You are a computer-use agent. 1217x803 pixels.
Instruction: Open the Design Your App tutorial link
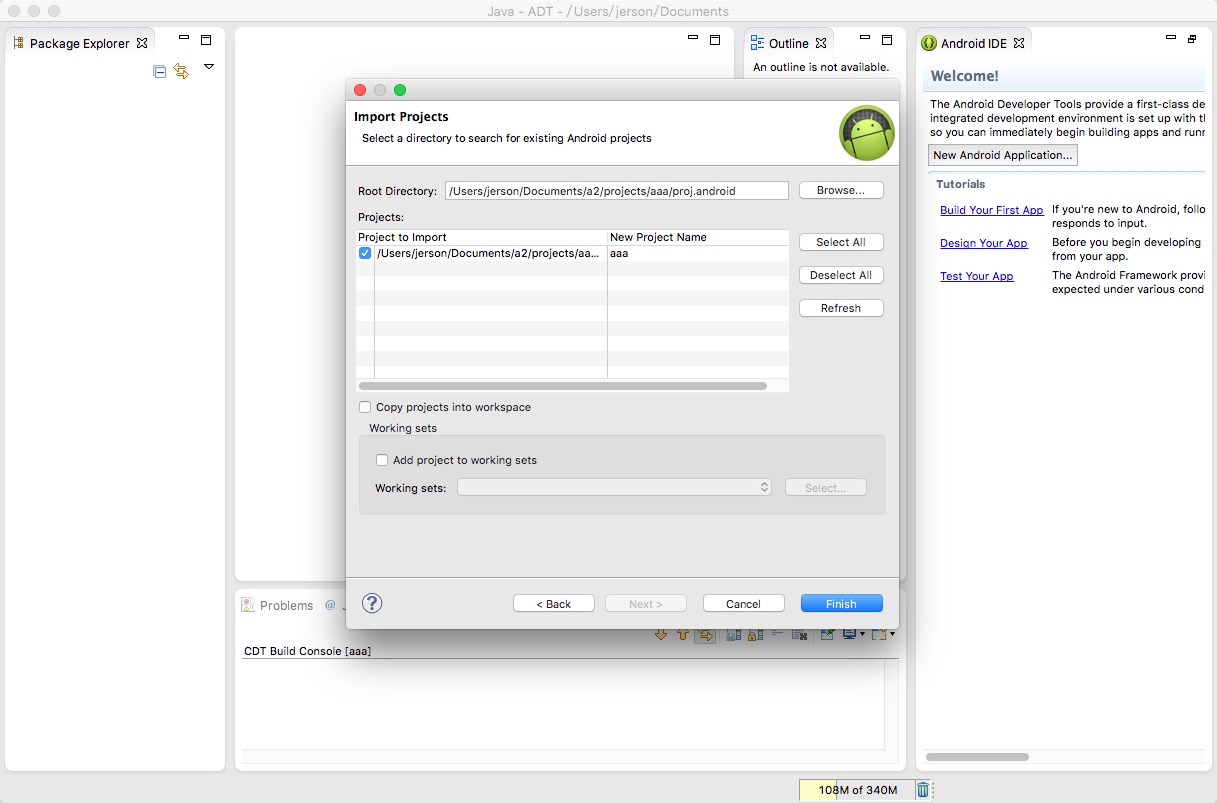[983, 243]
